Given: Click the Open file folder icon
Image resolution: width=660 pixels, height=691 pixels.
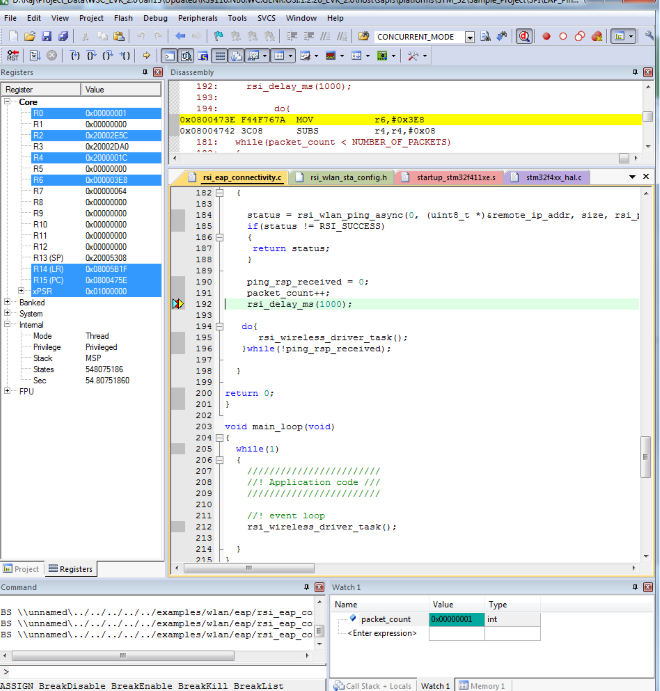Looking at the screenshot, I should [x=28, y=36].
